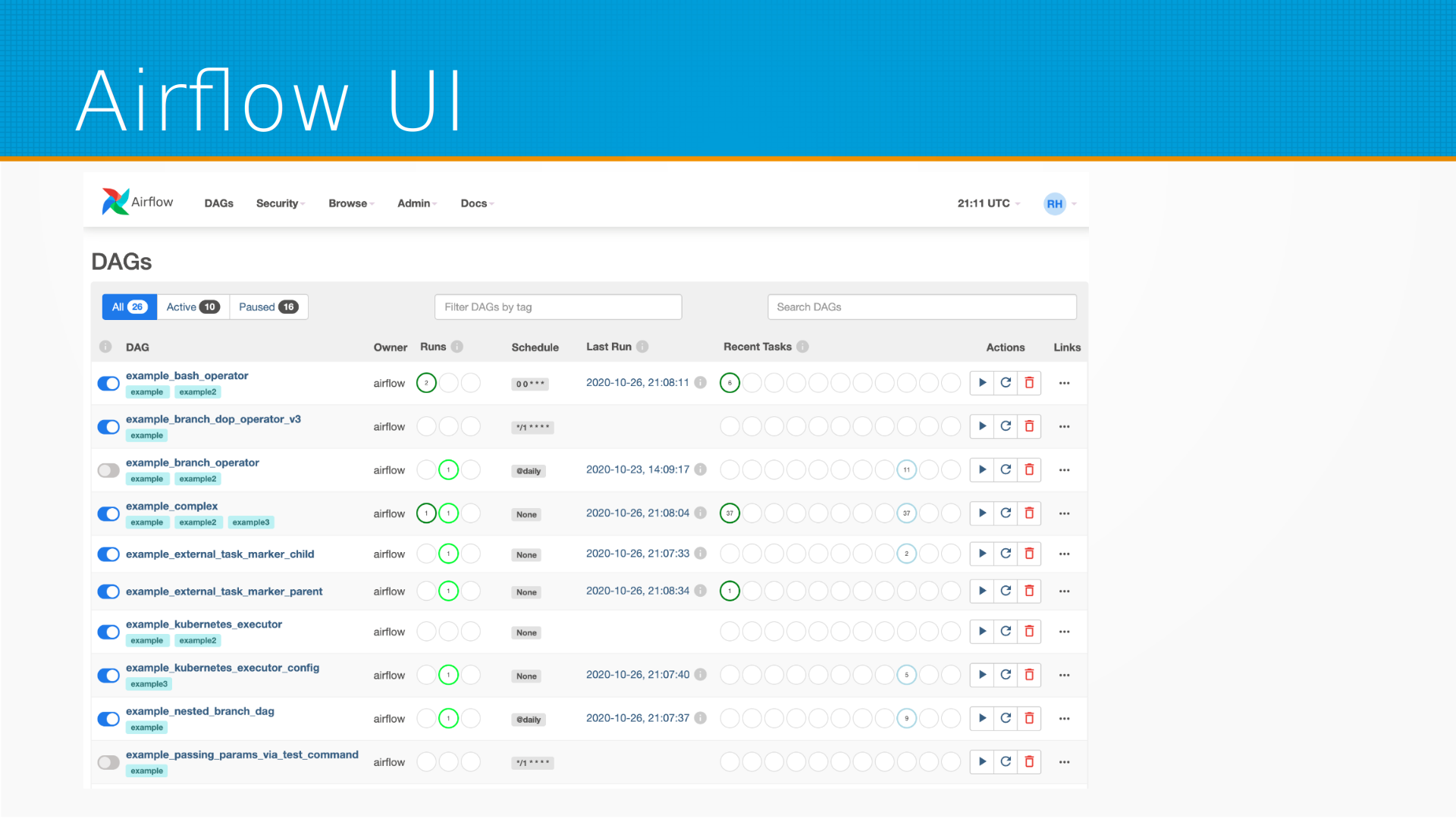Image resolution: width=1456 pixels, height=819 pixels.
Task: Click into the Search DAGs field
Action: pos(921,307)
